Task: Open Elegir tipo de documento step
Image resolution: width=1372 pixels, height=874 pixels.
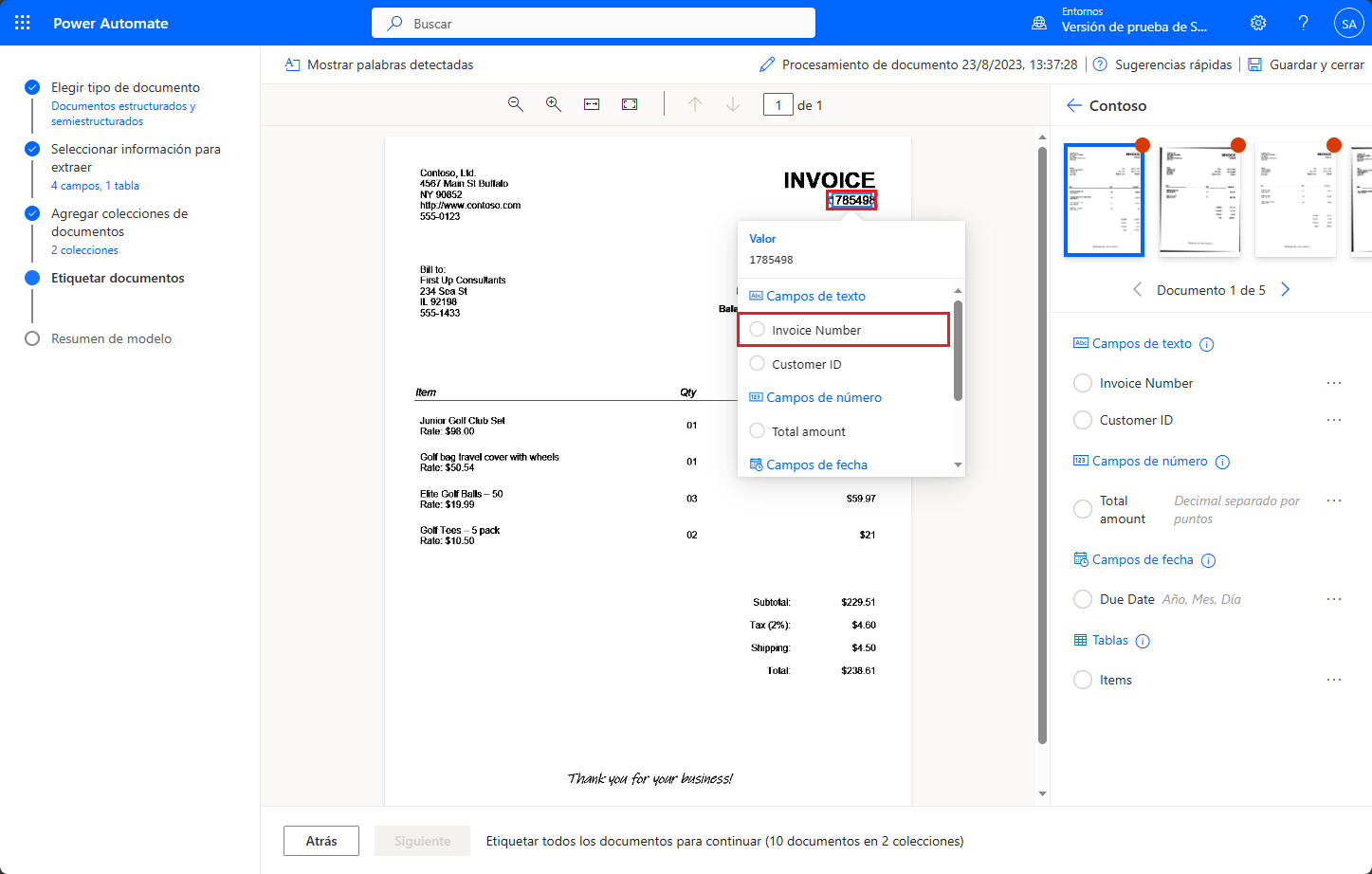Action: tap(125, 87)
